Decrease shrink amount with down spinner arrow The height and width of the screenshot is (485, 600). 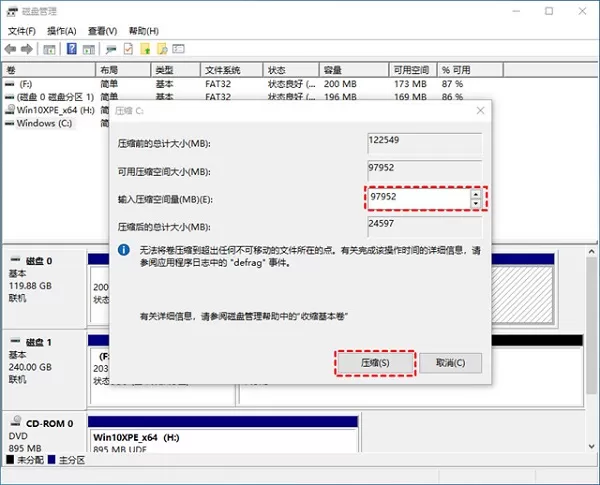[475, 203]
